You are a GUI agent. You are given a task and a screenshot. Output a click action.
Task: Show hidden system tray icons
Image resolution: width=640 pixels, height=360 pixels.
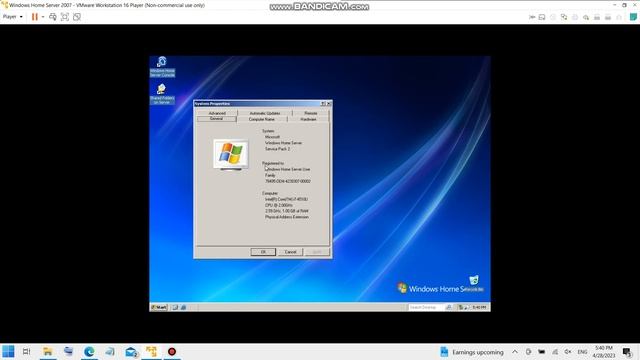515,352
